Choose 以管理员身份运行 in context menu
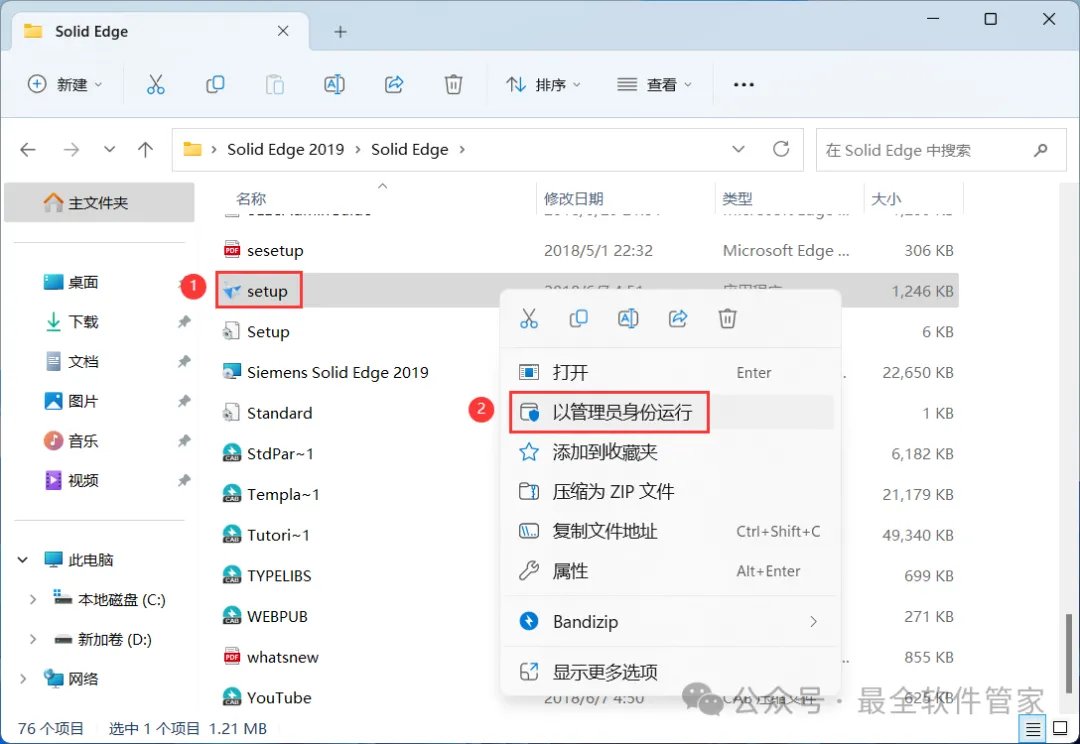The height and width of the screenshot is (744, 1080). (670, 413)
